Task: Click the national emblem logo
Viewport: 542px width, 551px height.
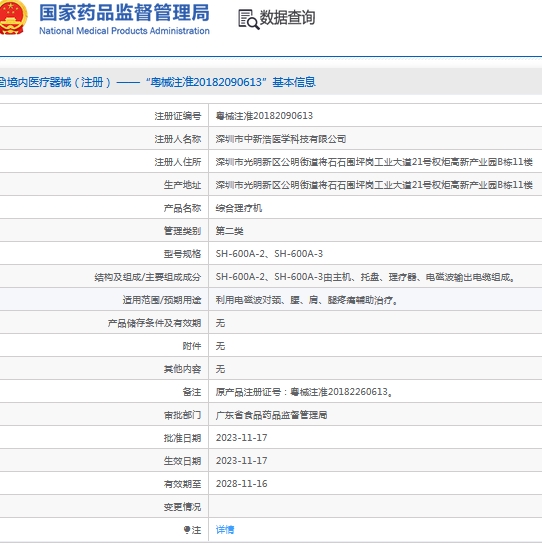Action: (x=13, y=18)
